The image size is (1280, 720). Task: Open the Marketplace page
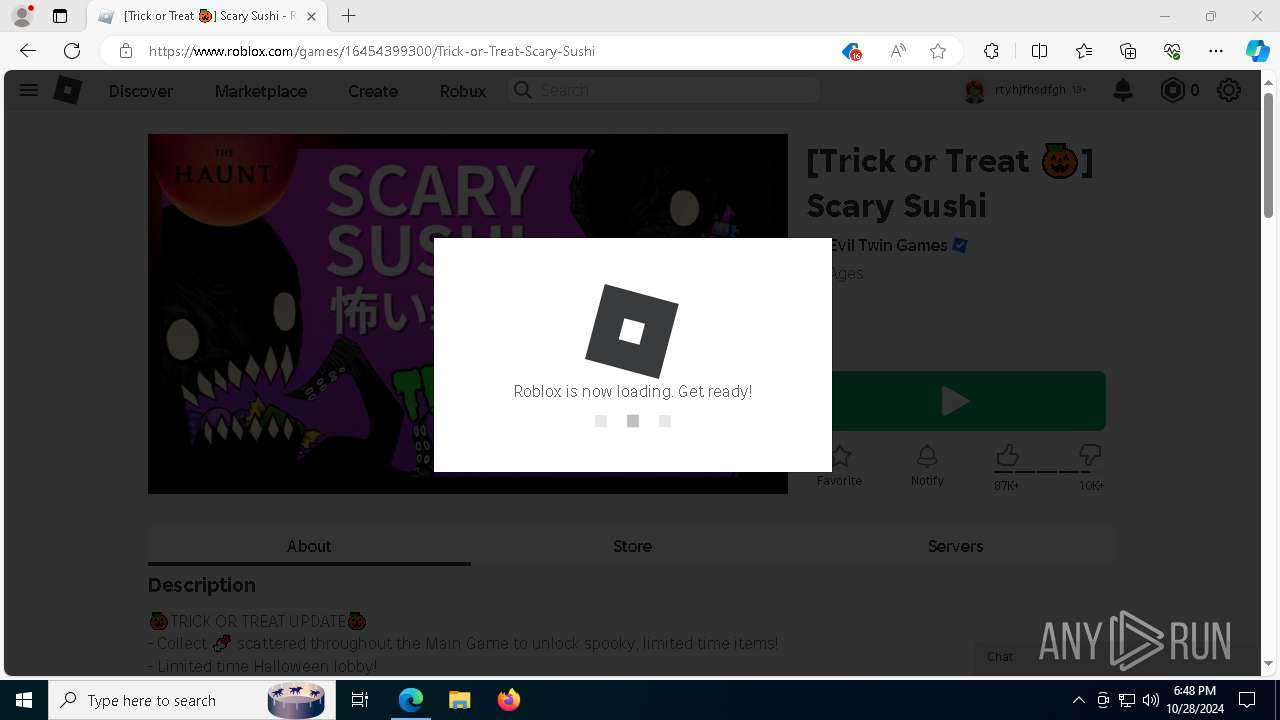pyautogui.click(x=261, y=91)
